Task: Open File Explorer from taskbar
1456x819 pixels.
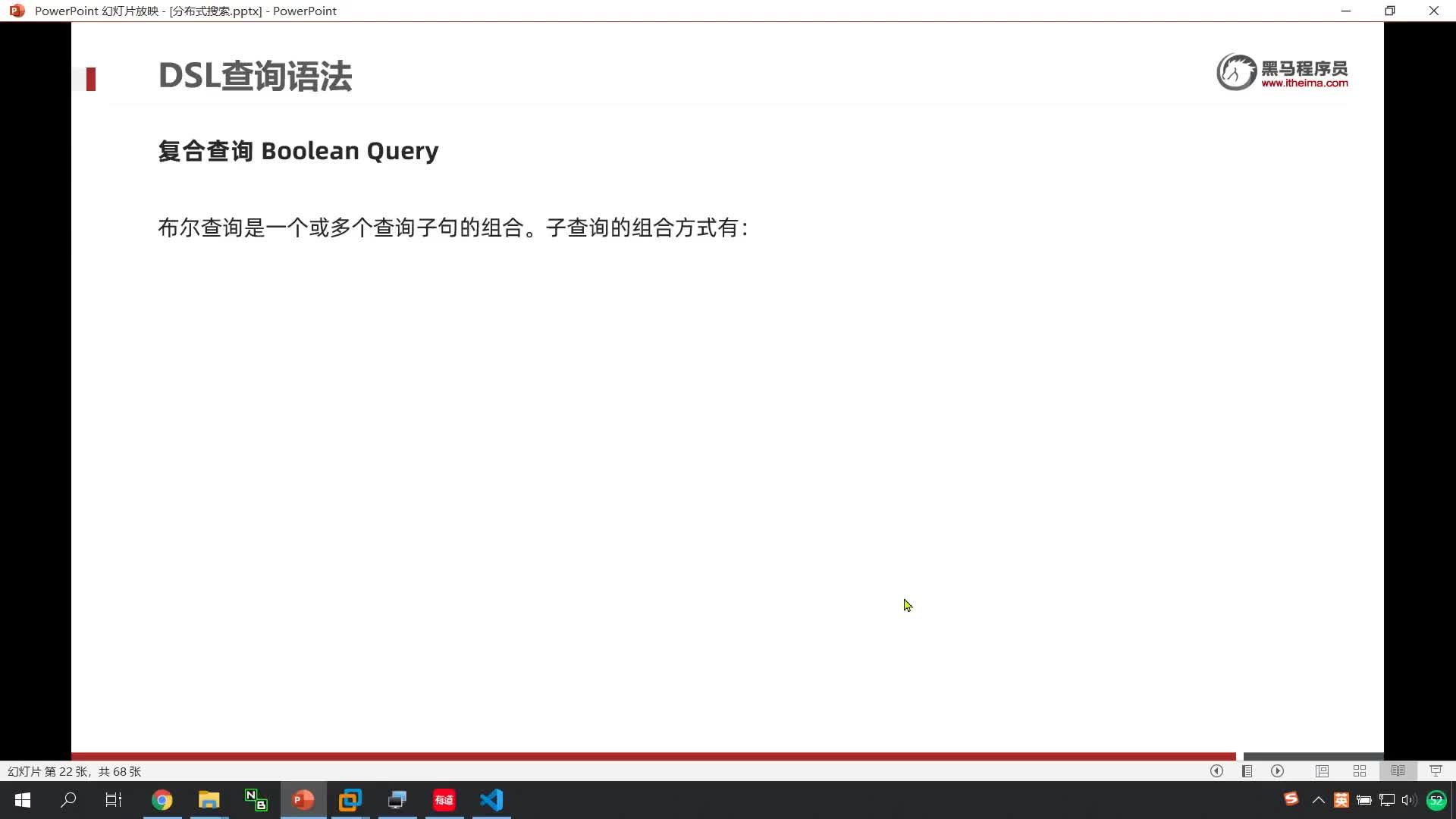Action: tap(209, 800)
